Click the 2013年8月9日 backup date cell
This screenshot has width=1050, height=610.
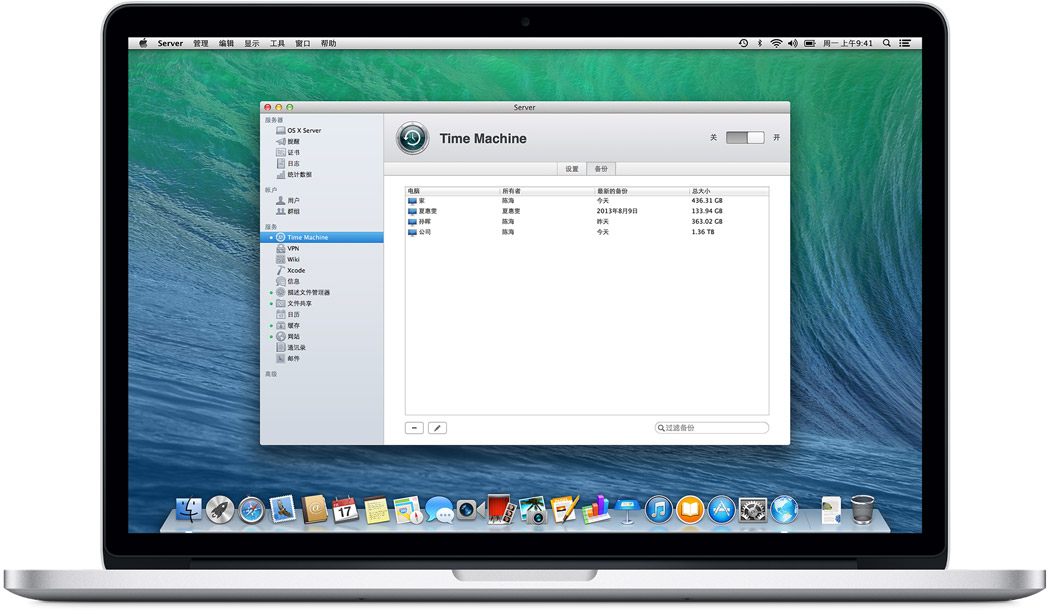coord(617,211)
